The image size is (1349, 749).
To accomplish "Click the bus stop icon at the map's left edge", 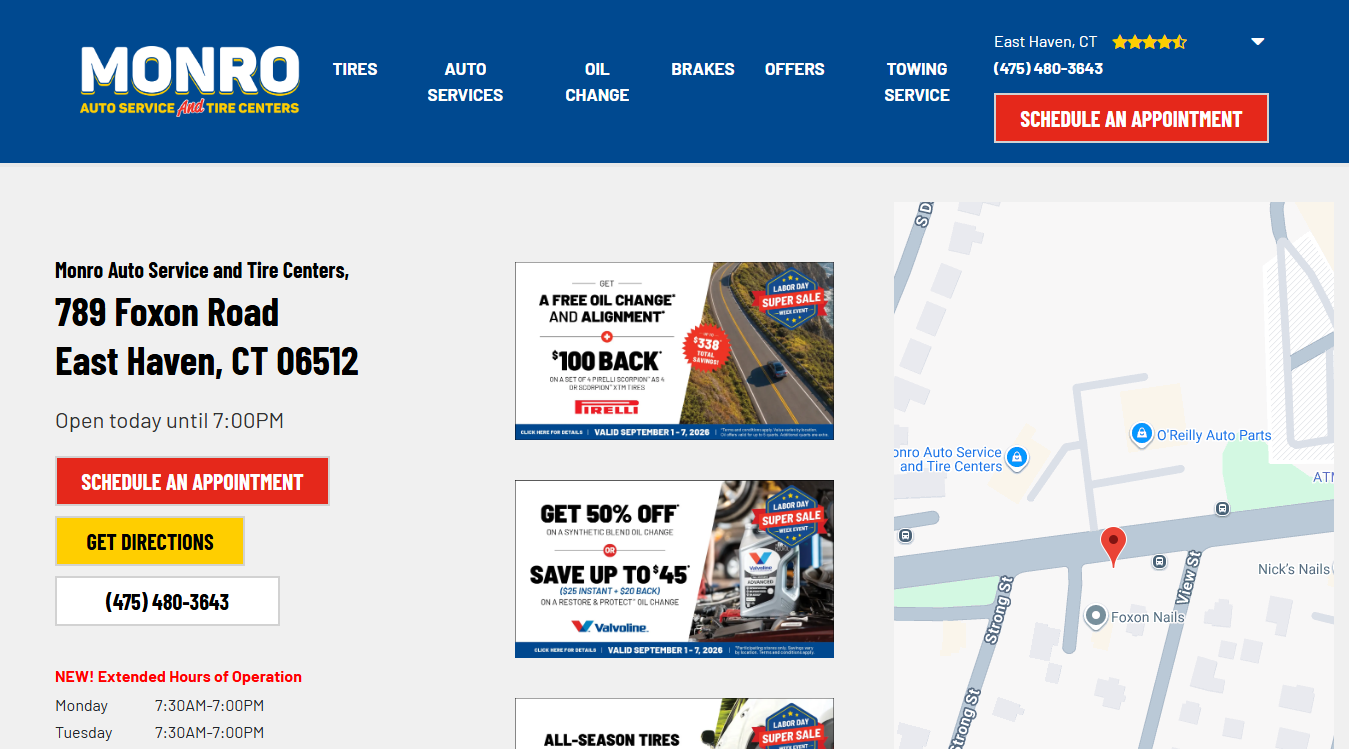I will (905, 535).
